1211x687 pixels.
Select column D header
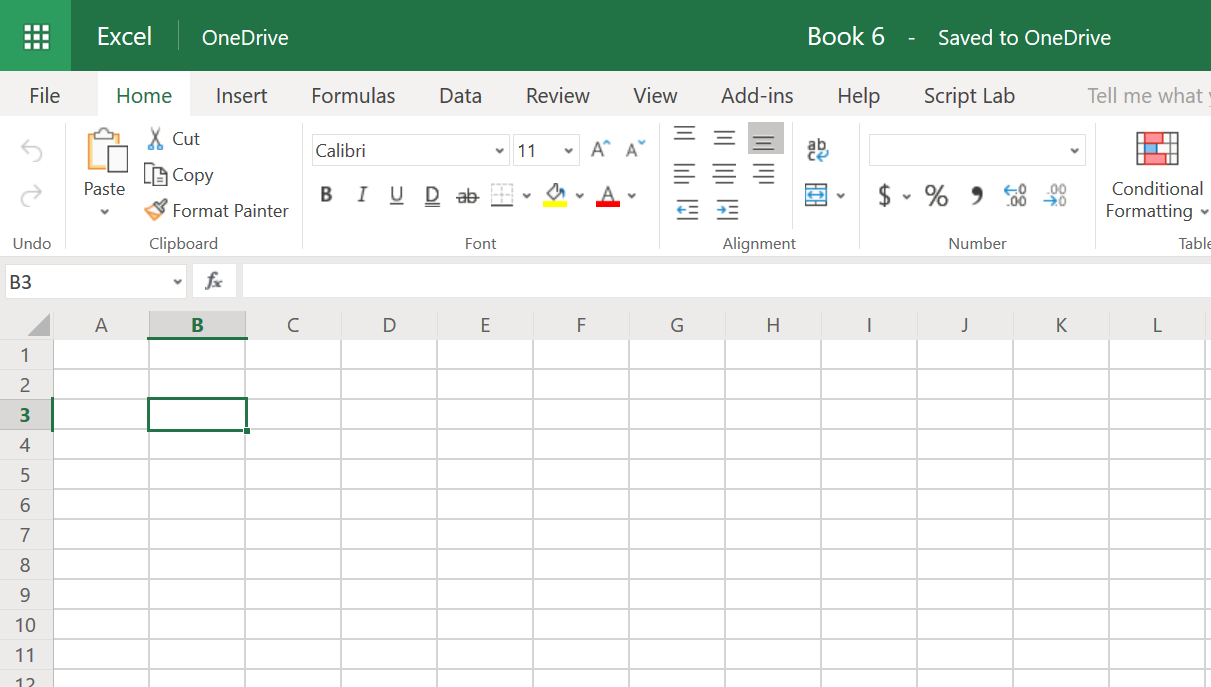[x=389, y=325]
